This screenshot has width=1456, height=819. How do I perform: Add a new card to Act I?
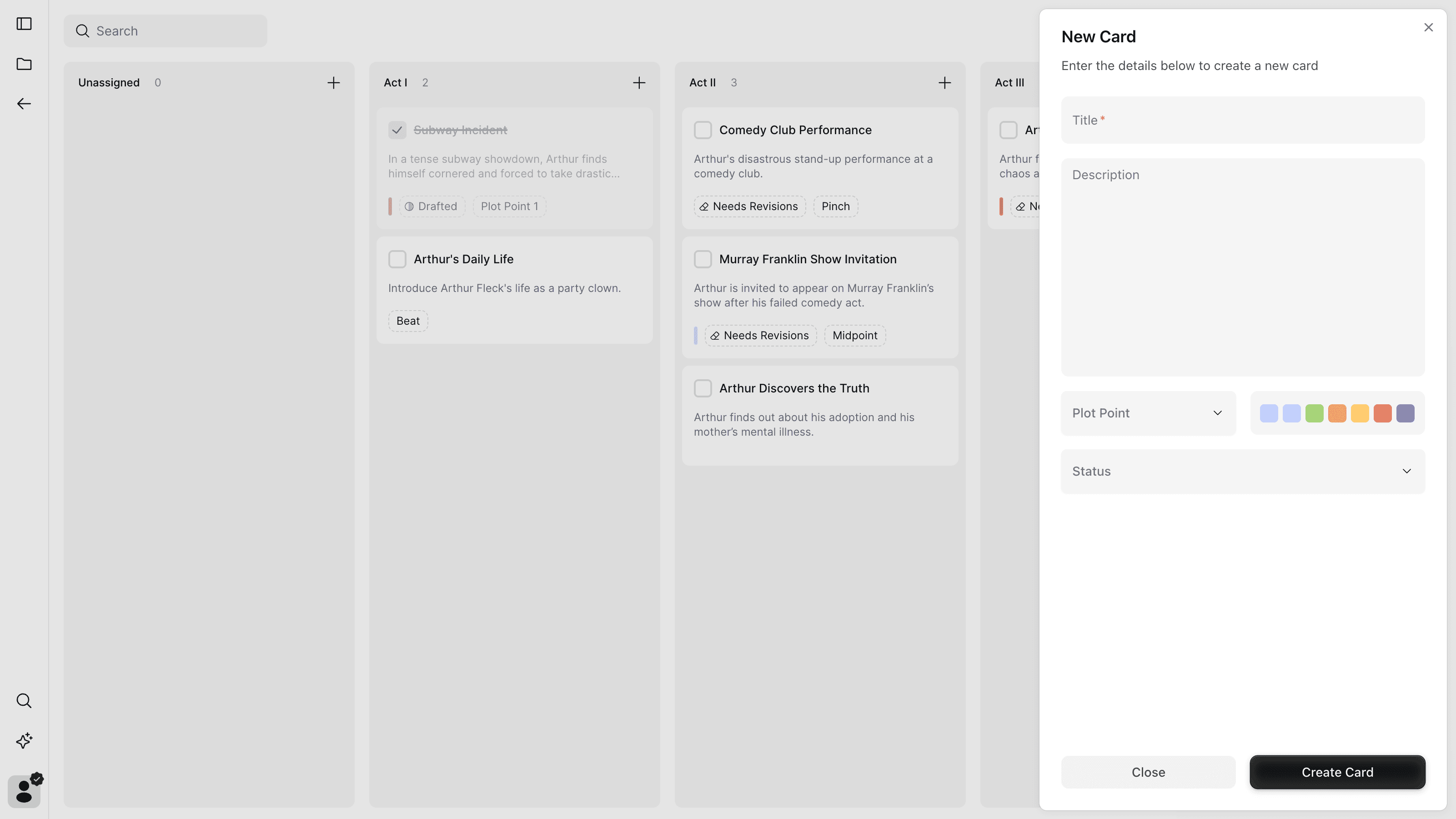point(639,82)
